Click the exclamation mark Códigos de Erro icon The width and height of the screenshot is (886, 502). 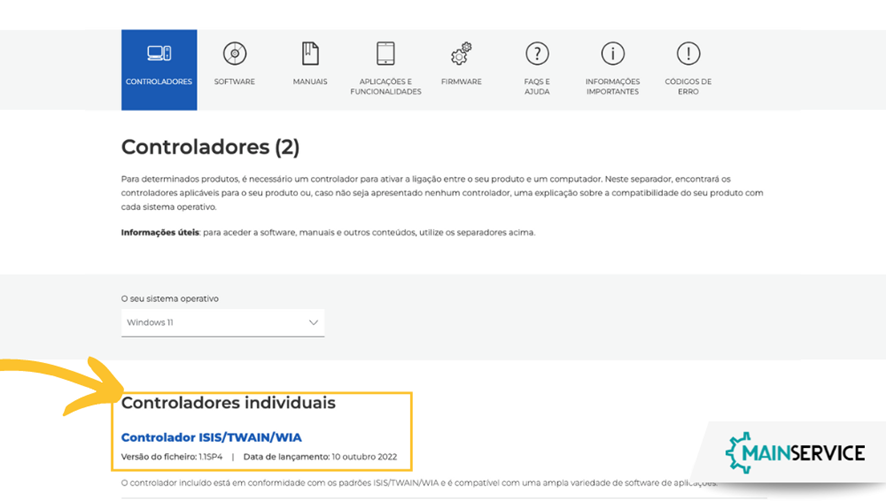[x=688, y=53]
